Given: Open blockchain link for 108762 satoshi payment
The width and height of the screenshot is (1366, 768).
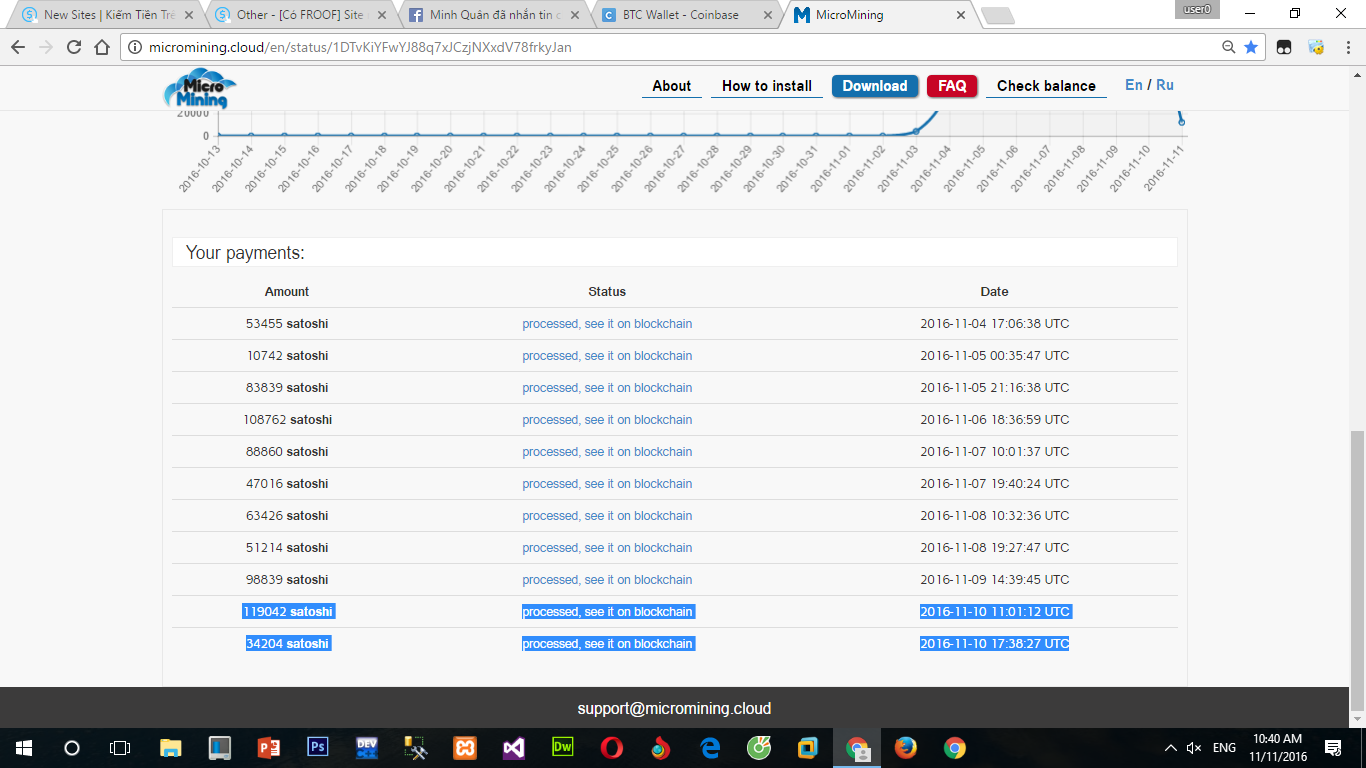Looking at the screenshot, I should (607, 420).
